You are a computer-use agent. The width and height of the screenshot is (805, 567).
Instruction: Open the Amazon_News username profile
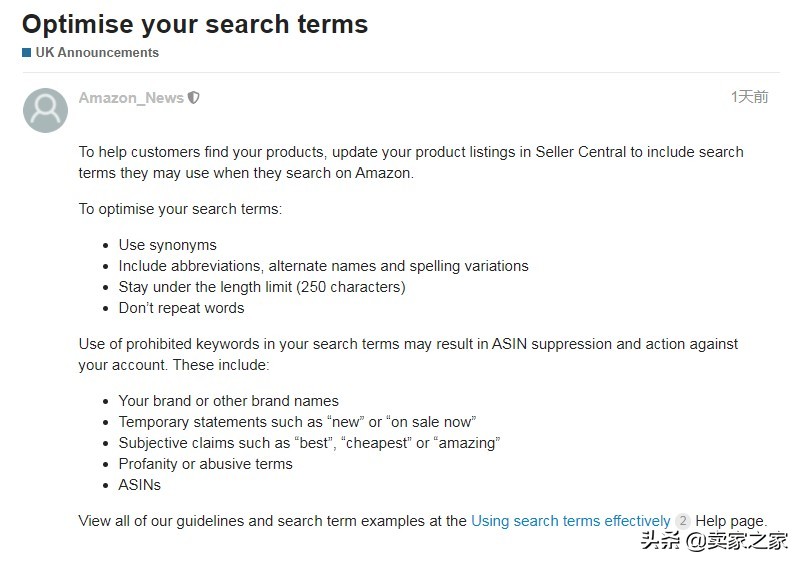click(x=131, y=98)
